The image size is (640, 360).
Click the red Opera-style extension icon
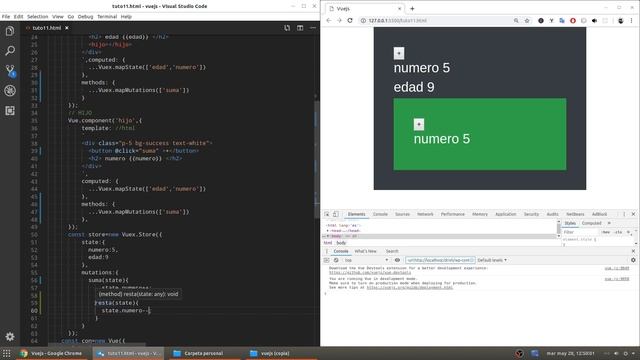573,20
